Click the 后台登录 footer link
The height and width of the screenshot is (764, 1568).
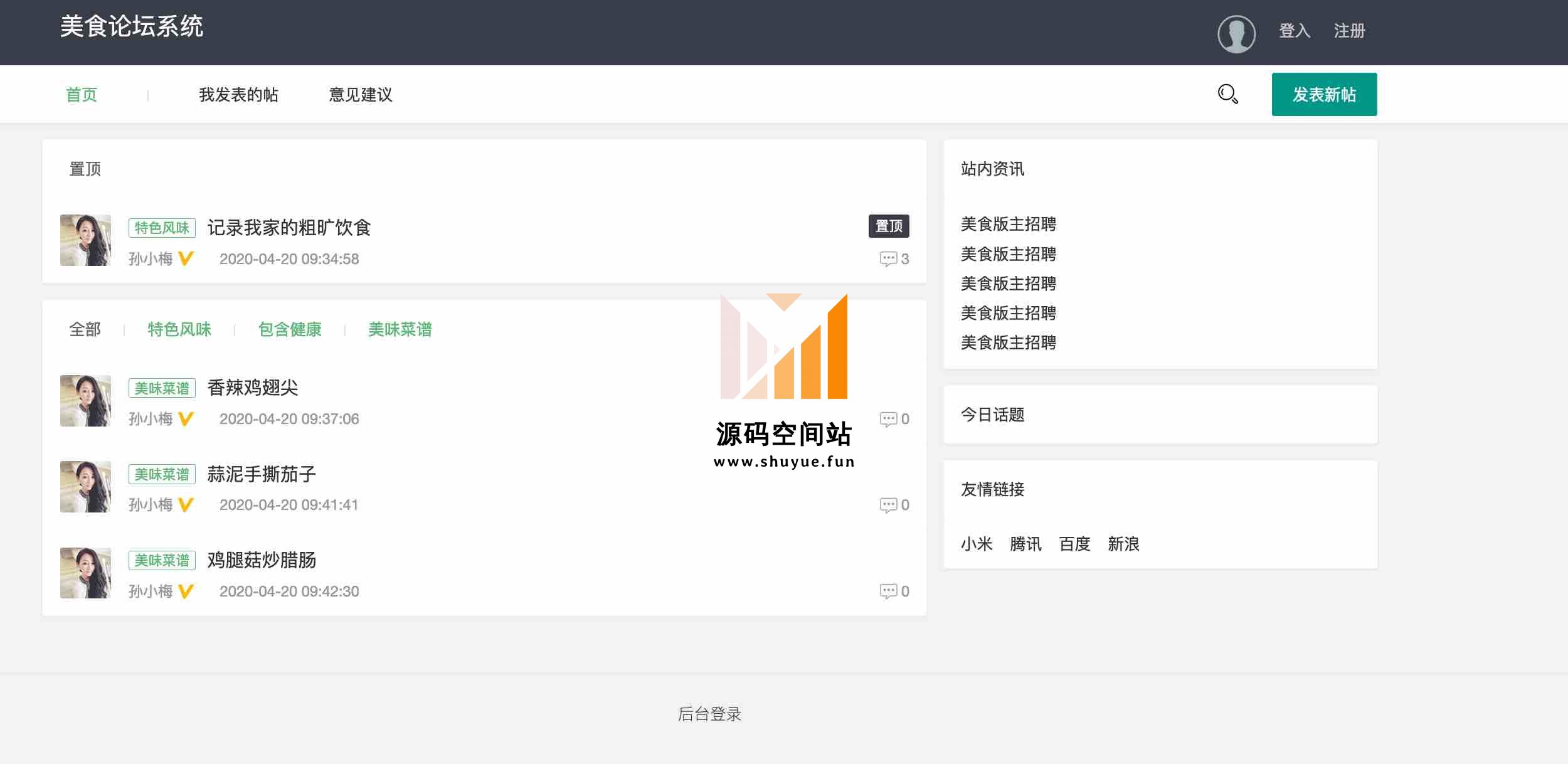click(709, 714)
